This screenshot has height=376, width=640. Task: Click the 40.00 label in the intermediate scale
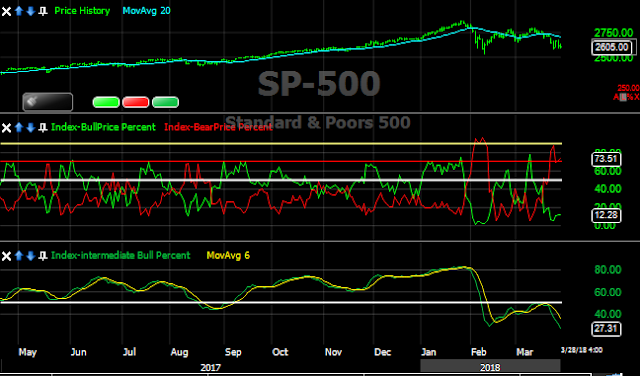[608, 314]
